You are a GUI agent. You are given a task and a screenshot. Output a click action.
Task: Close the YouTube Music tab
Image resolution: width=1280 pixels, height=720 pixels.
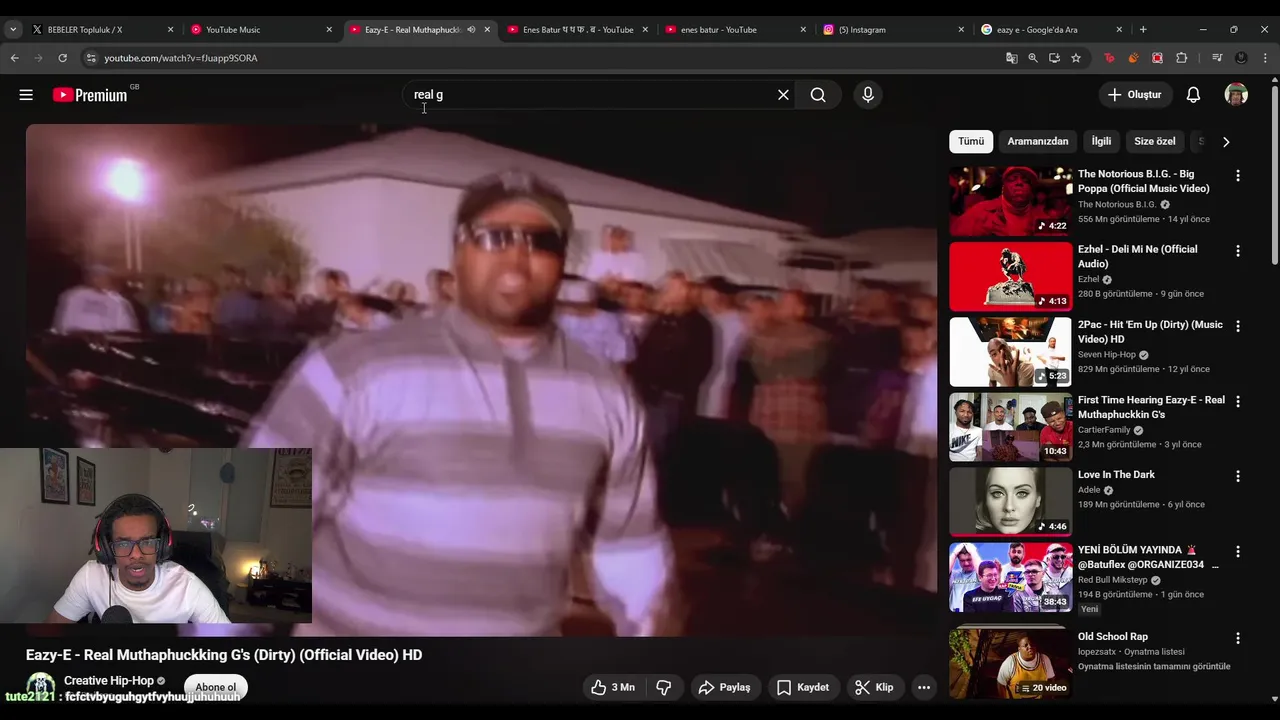(x=329, y=30)
